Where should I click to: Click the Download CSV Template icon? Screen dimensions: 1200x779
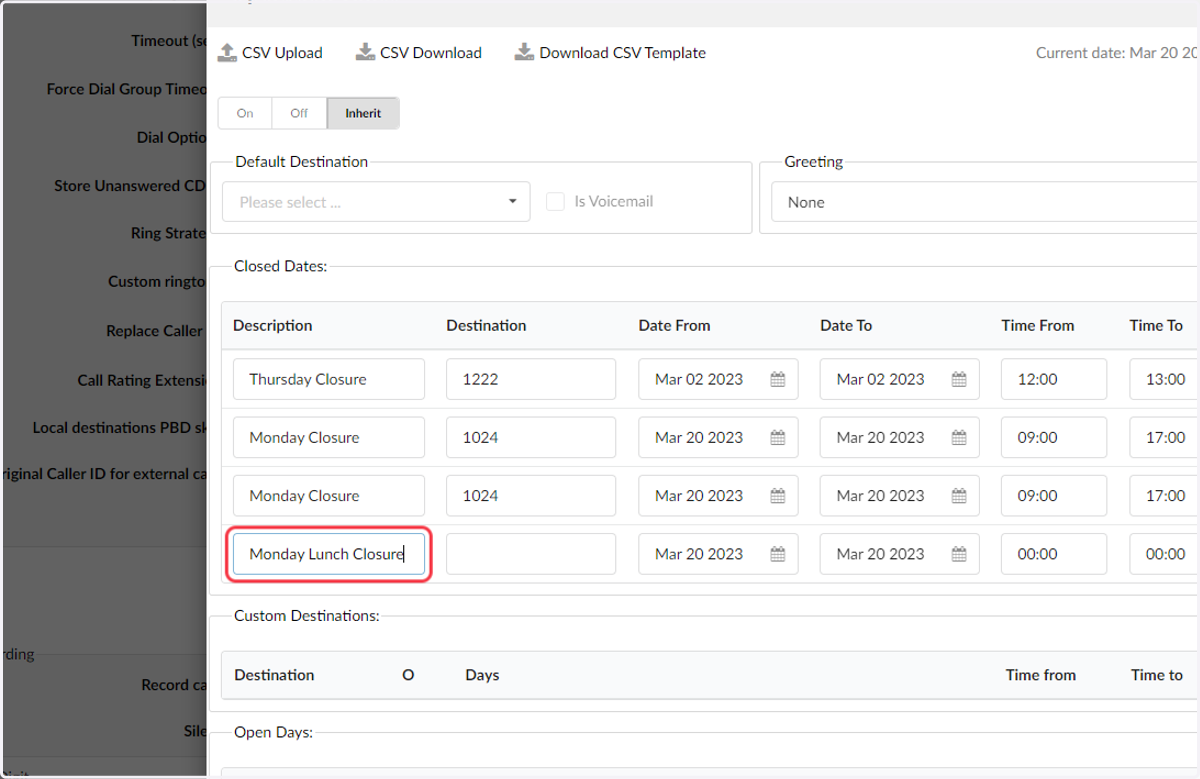524,52
